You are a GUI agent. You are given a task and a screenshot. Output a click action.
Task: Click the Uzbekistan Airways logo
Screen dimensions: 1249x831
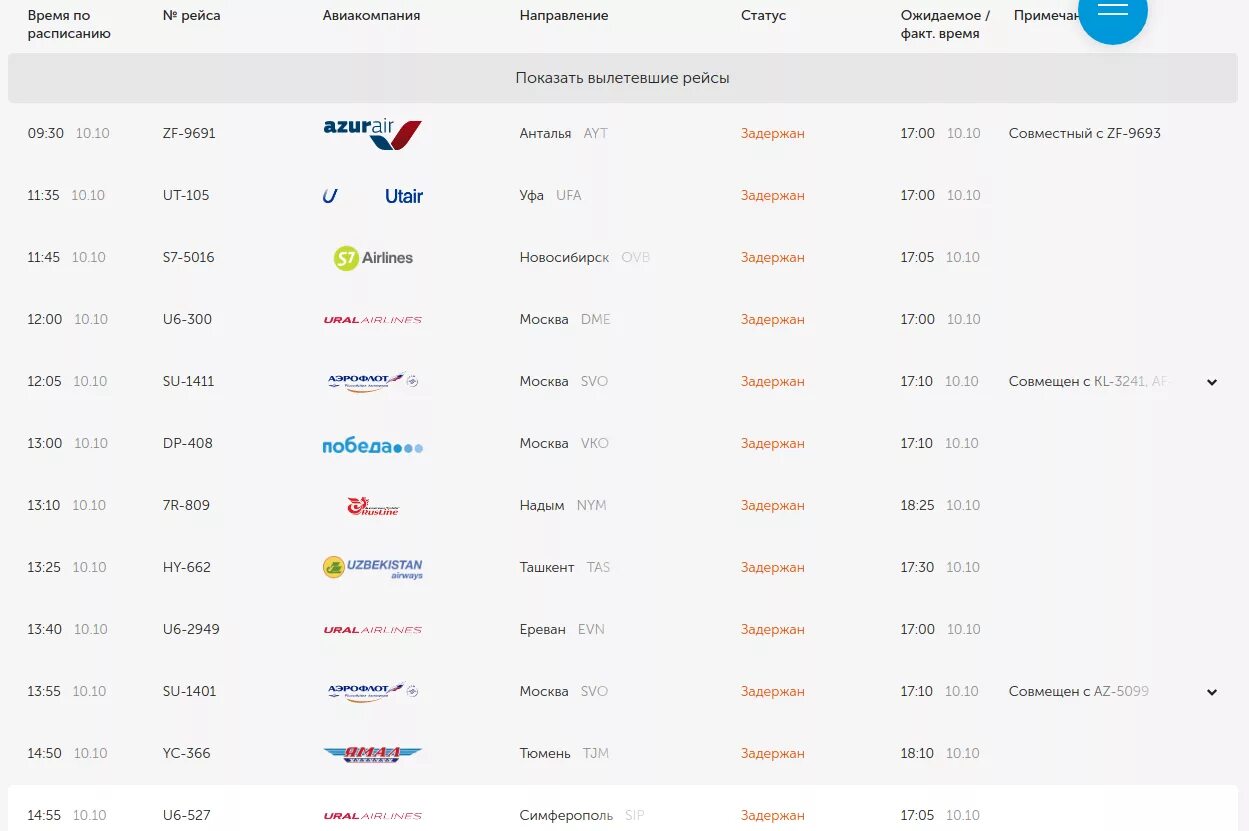[x=373, y=568]
